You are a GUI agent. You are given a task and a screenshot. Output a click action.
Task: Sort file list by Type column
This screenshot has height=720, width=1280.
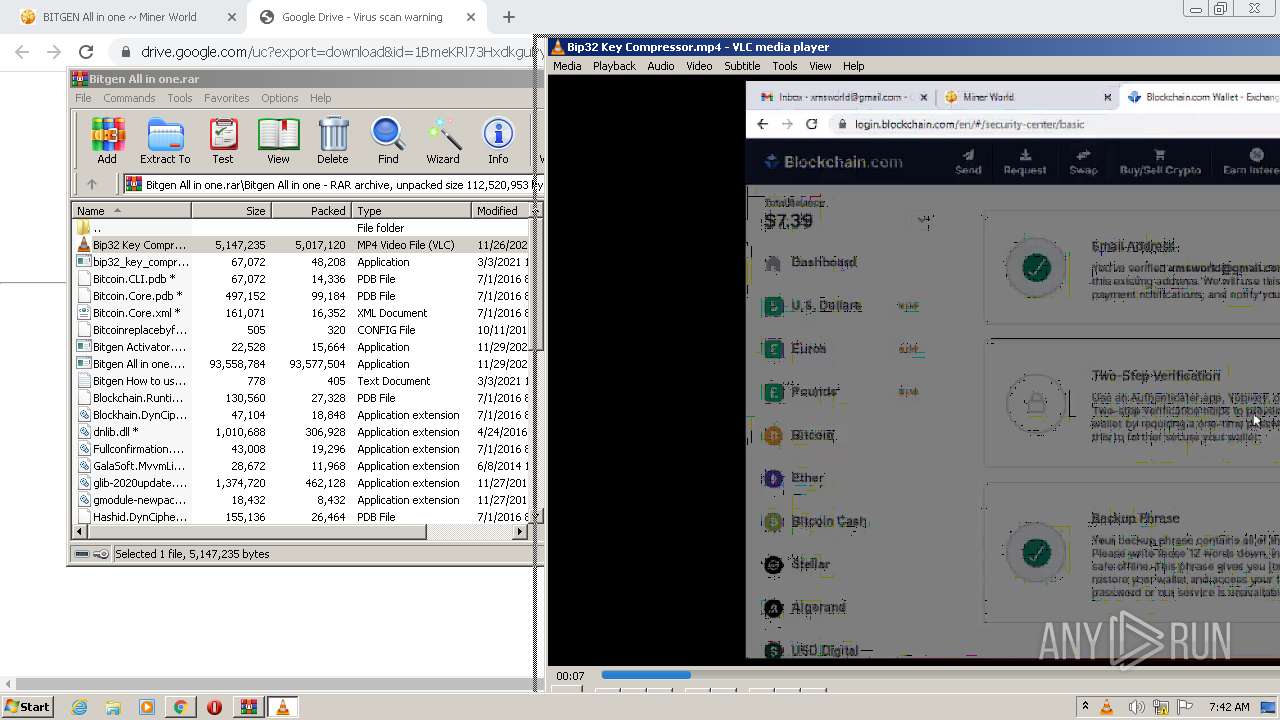(411, 211)
